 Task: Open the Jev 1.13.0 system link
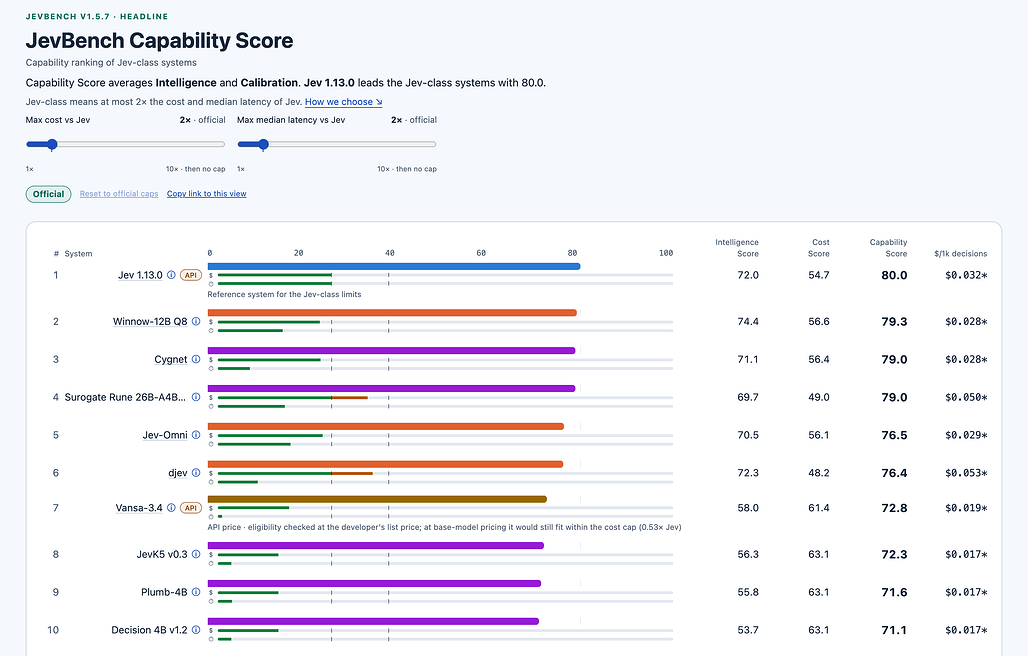pos(140,275)
